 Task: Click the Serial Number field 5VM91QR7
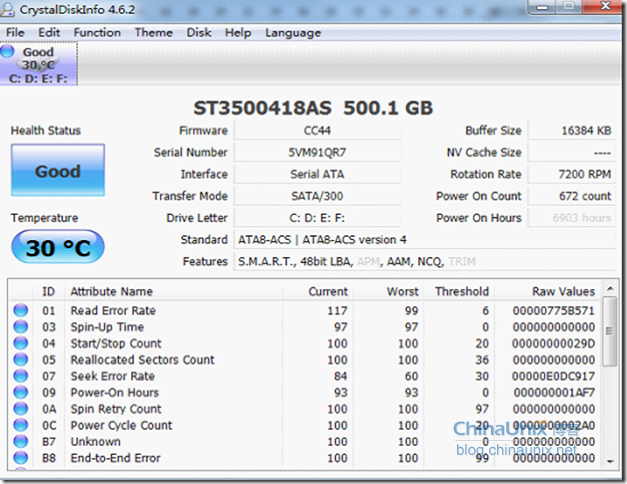tap(317, 152)
